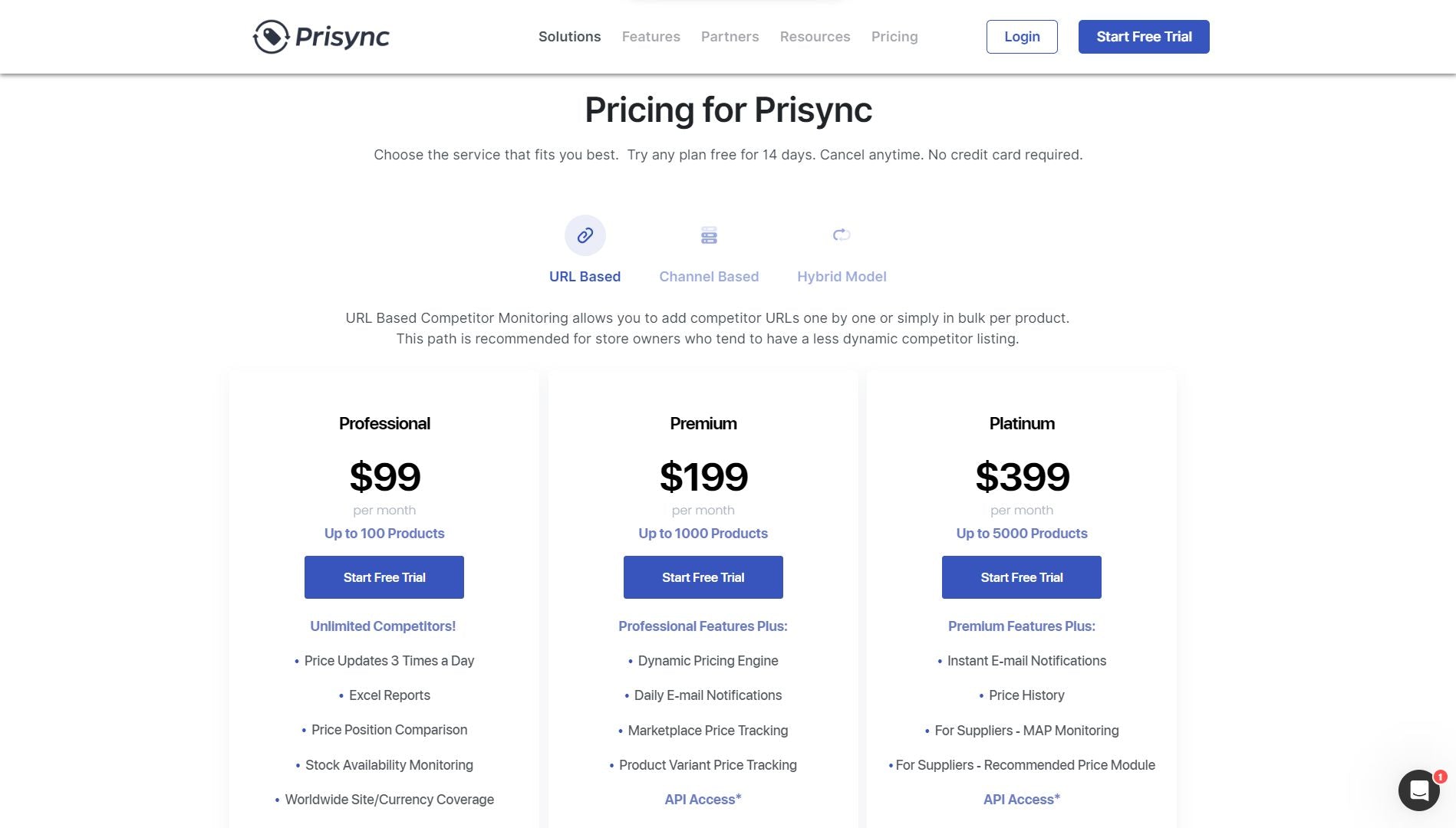Click API Access link under Platinum
Screen dimensions: 1456x828
click(x=1022, y=800)
